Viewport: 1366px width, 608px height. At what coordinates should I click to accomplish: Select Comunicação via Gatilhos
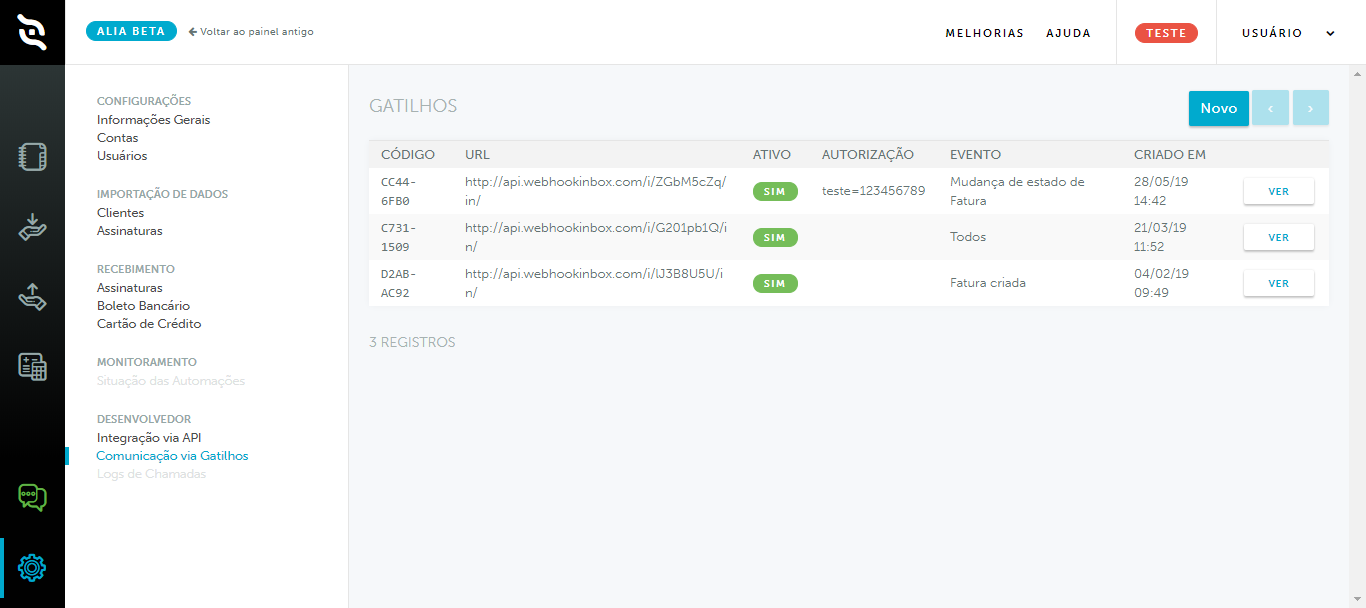pyautogui.click(x=172, y=456)
